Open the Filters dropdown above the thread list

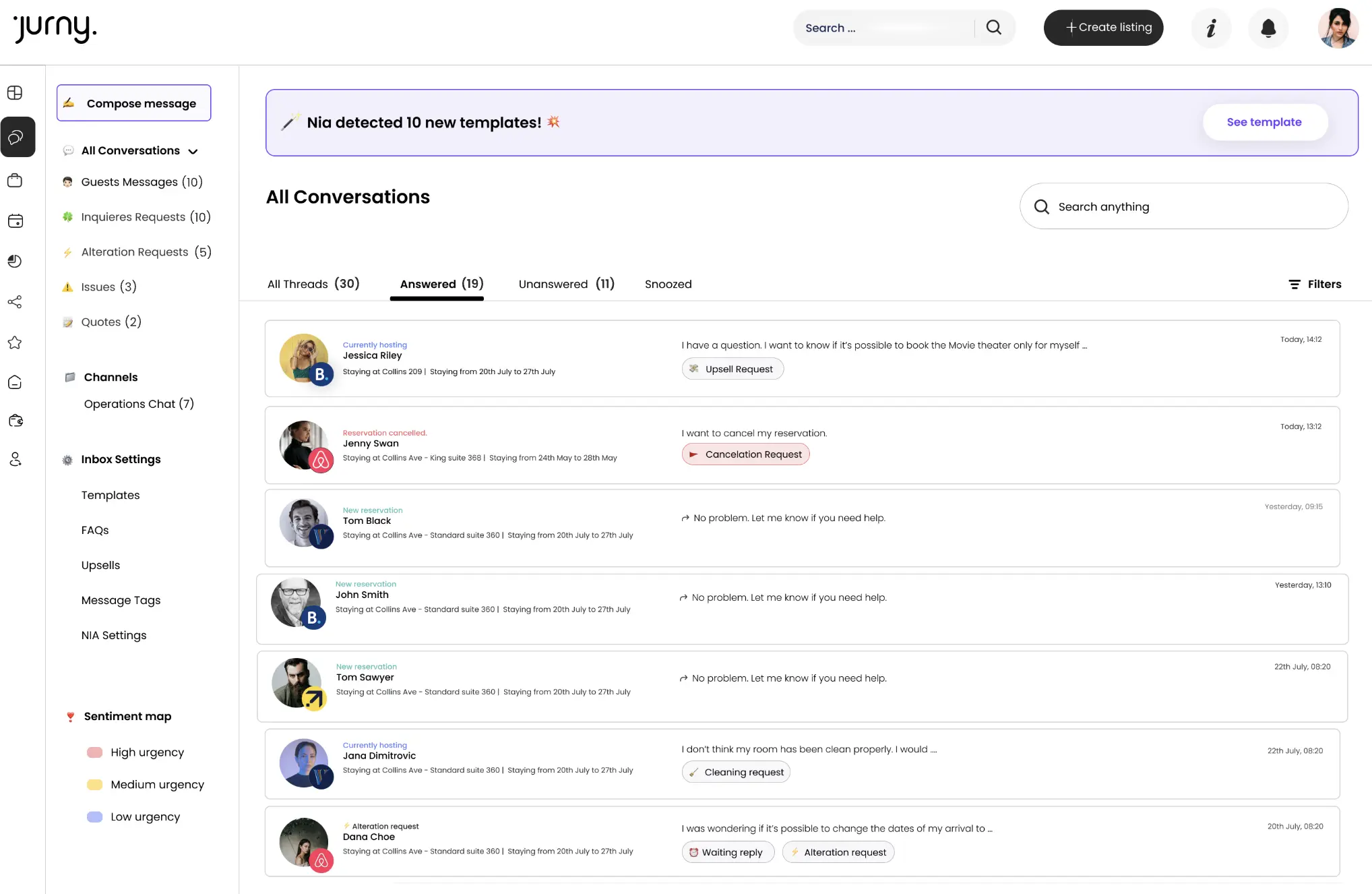[1315, 284]
